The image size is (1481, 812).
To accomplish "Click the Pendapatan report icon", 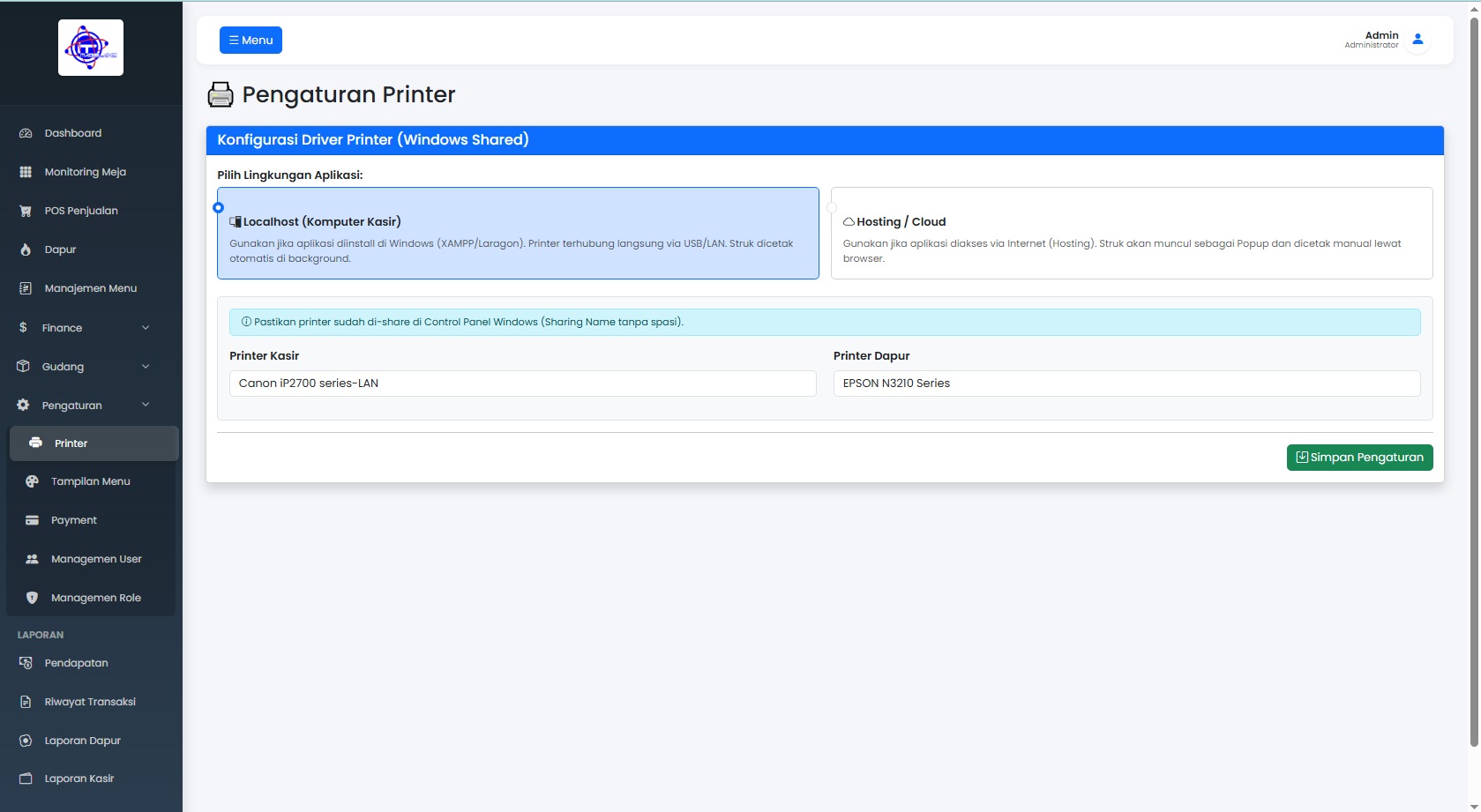I will pos(26,663).
